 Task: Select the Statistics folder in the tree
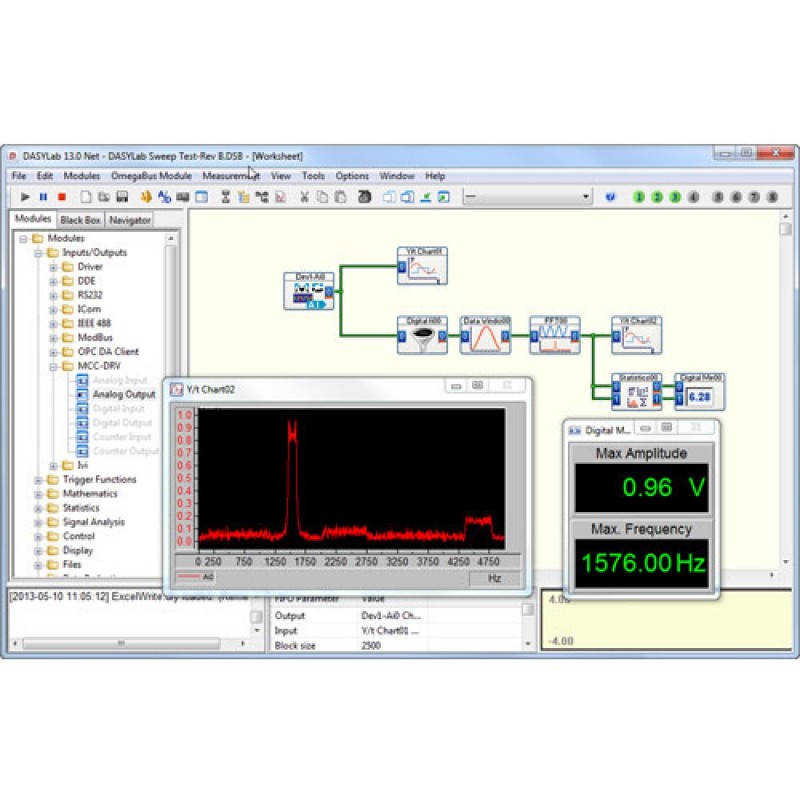coord(81,508)
